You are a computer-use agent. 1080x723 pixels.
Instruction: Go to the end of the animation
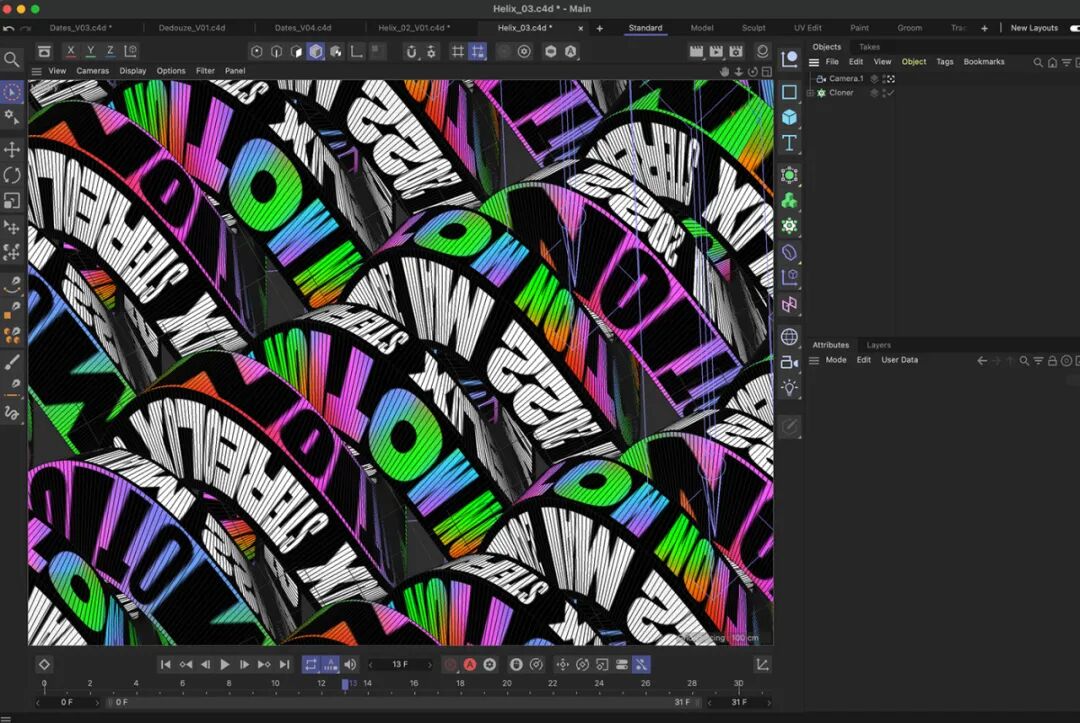click(x=284, y=664)
